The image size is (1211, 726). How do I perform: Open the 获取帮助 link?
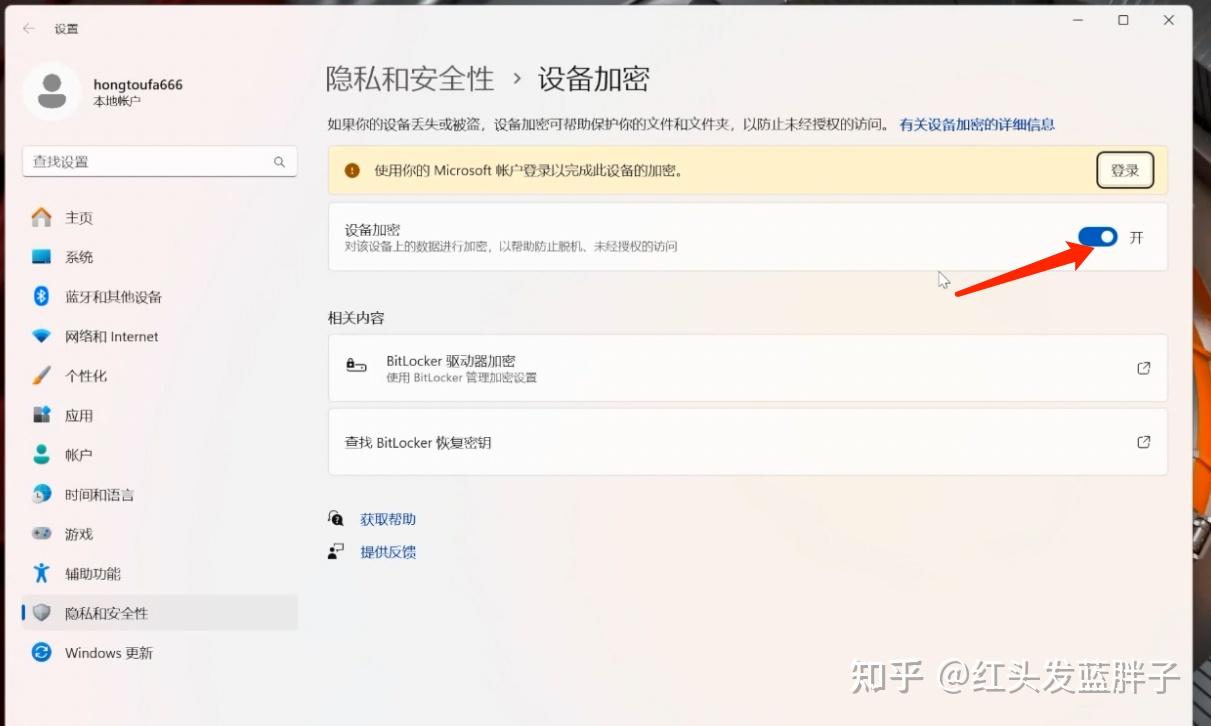click(x=388, y=519)
